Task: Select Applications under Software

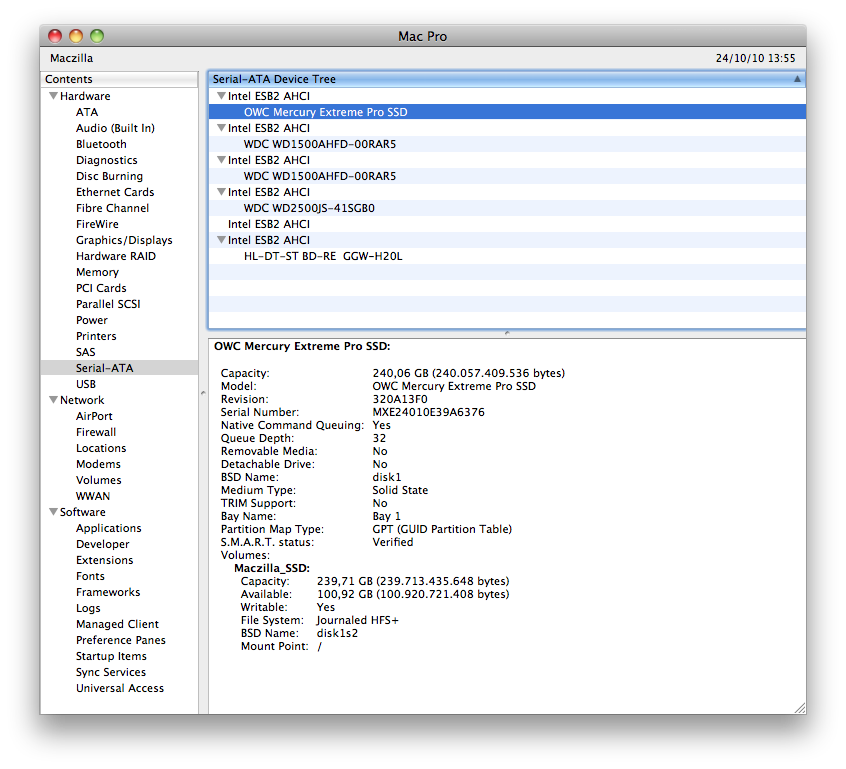Action: coord(108,528)
